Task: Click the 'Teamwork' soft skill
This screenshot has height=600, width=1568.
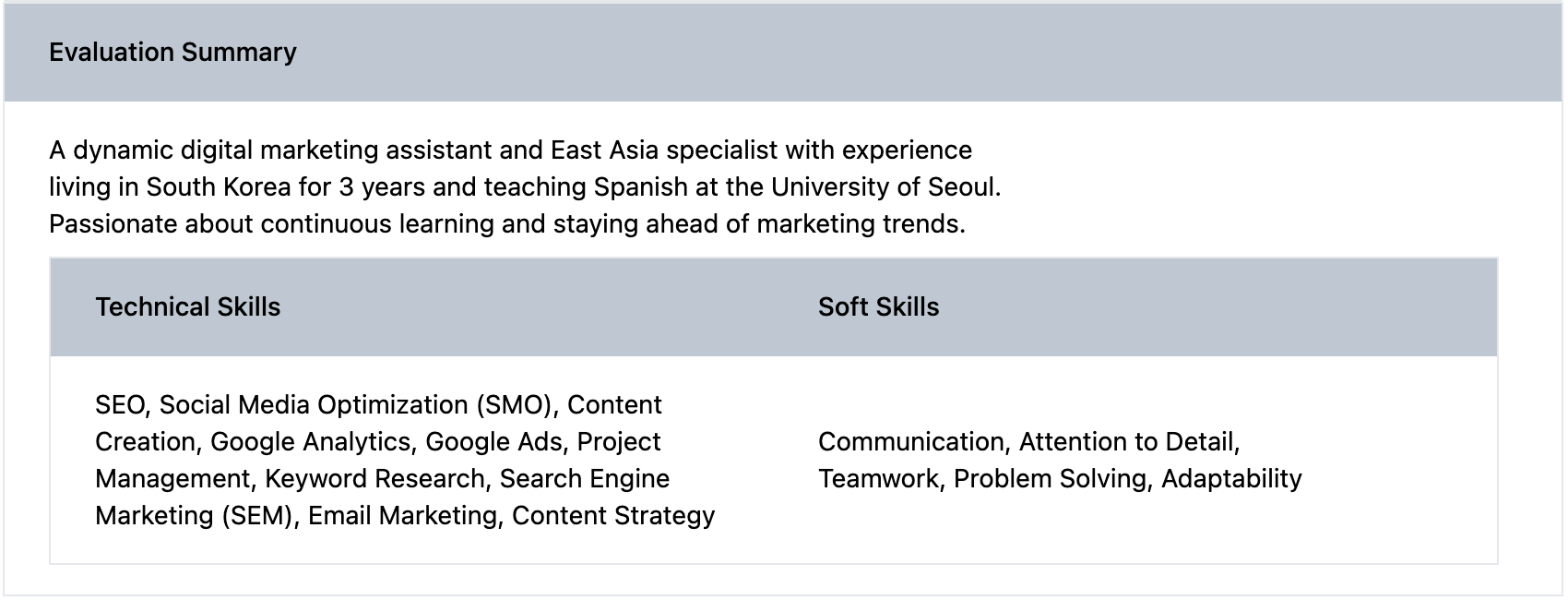Action: point(876,479)
